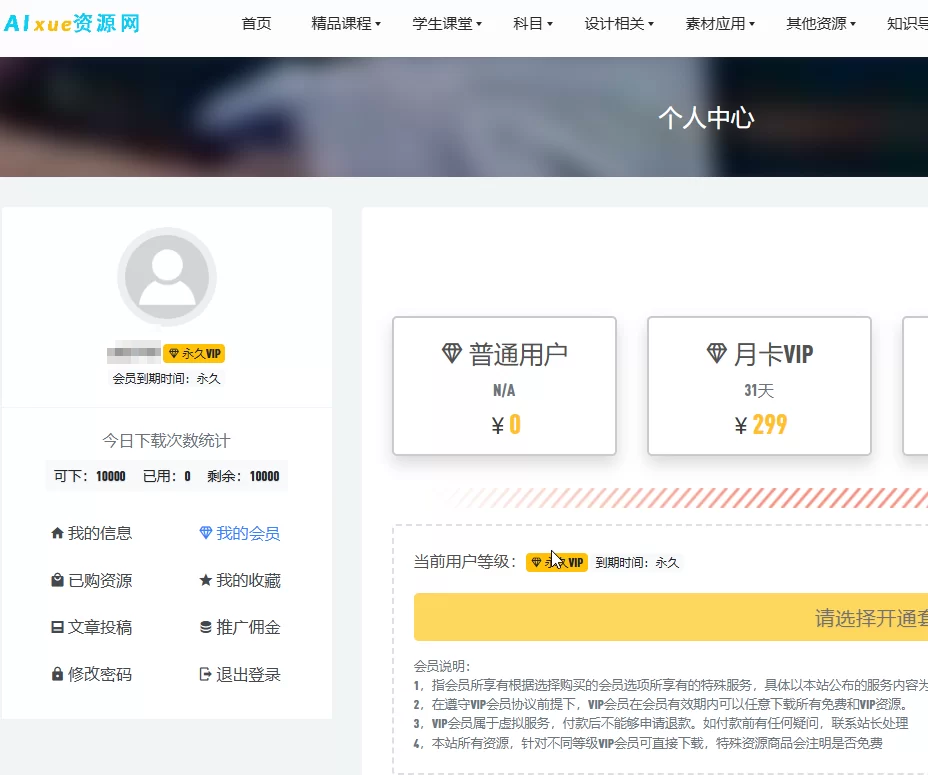Click the lock icon beside 修改密码
This screenshot has width=928, height=775.
tap(57, 674)
